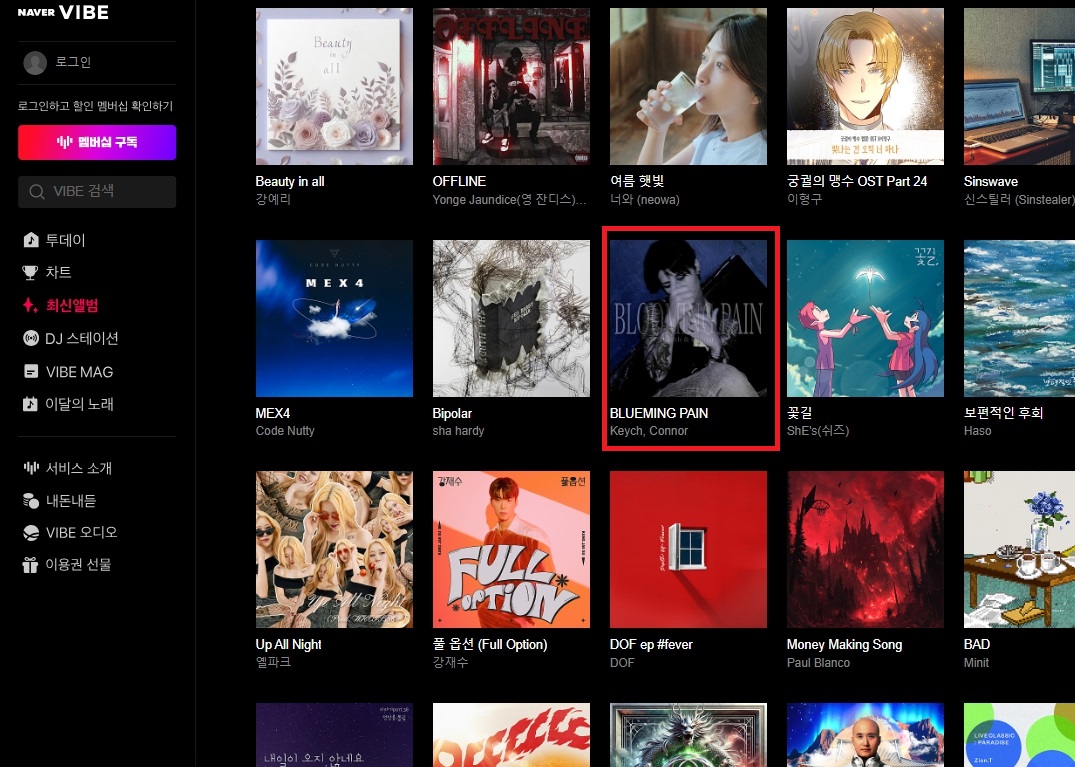
Task: Click the NAVER VIBE logo
Action: [63, 12]
